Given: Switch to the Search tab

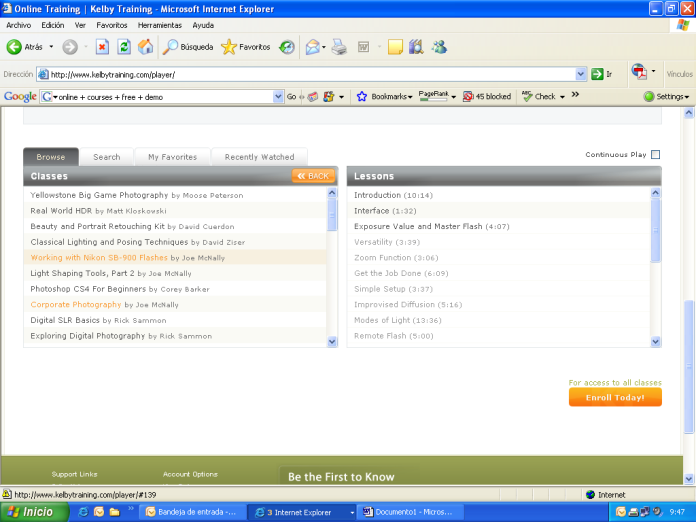Looking at the screenshot, I should pyautogui.click(x=107, y=157).
